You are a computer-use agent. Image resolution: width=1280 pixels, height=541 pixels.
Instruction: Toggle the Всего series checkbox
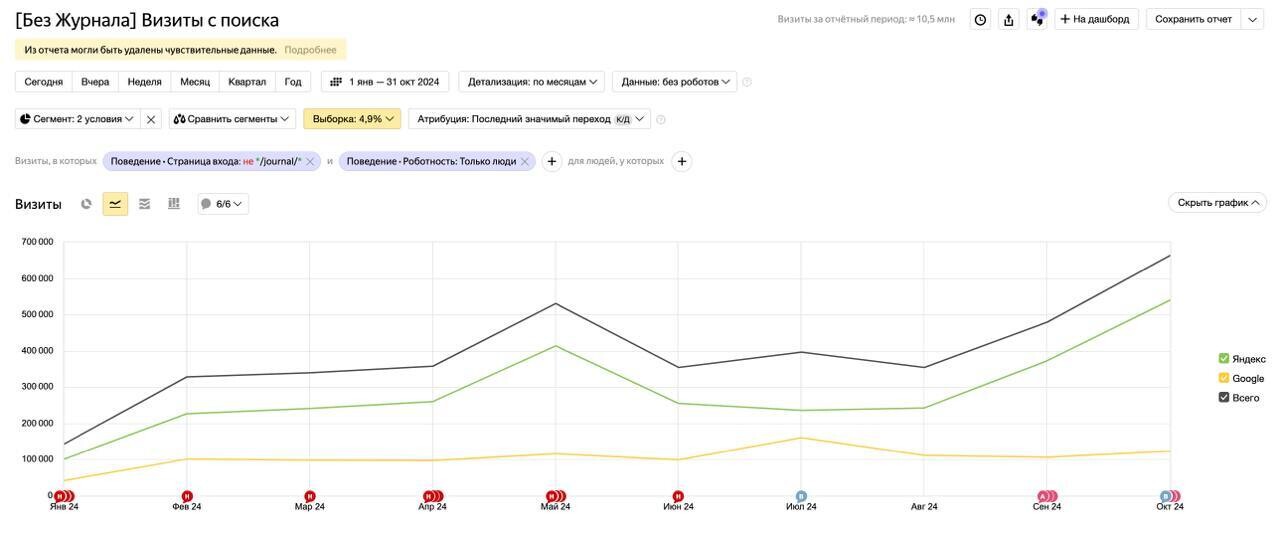pos(1224,397)
